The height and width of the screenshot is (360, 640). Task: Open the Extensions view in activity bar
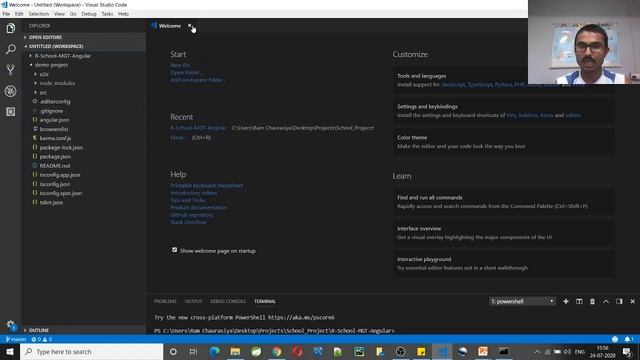[11, 112]
